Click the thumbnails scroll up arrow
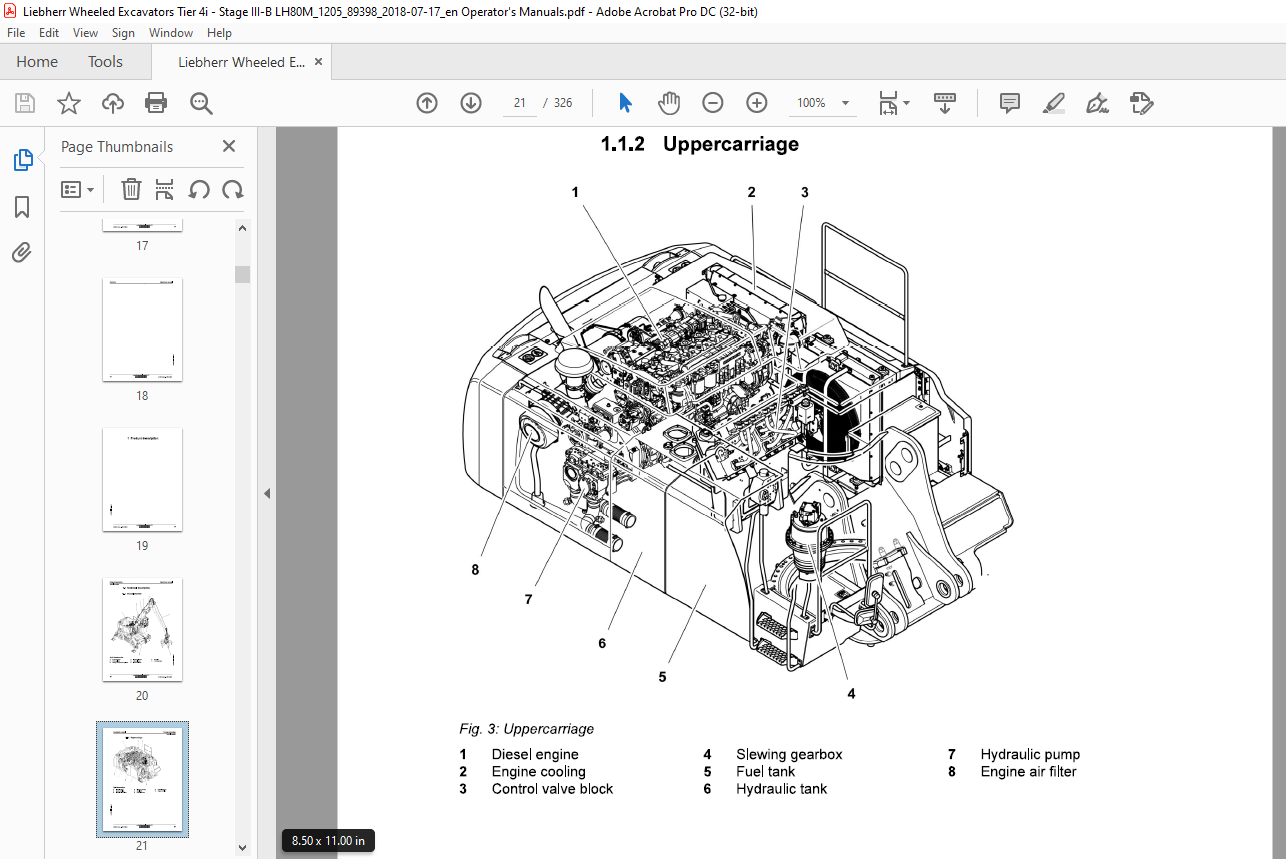 [243, 227]
